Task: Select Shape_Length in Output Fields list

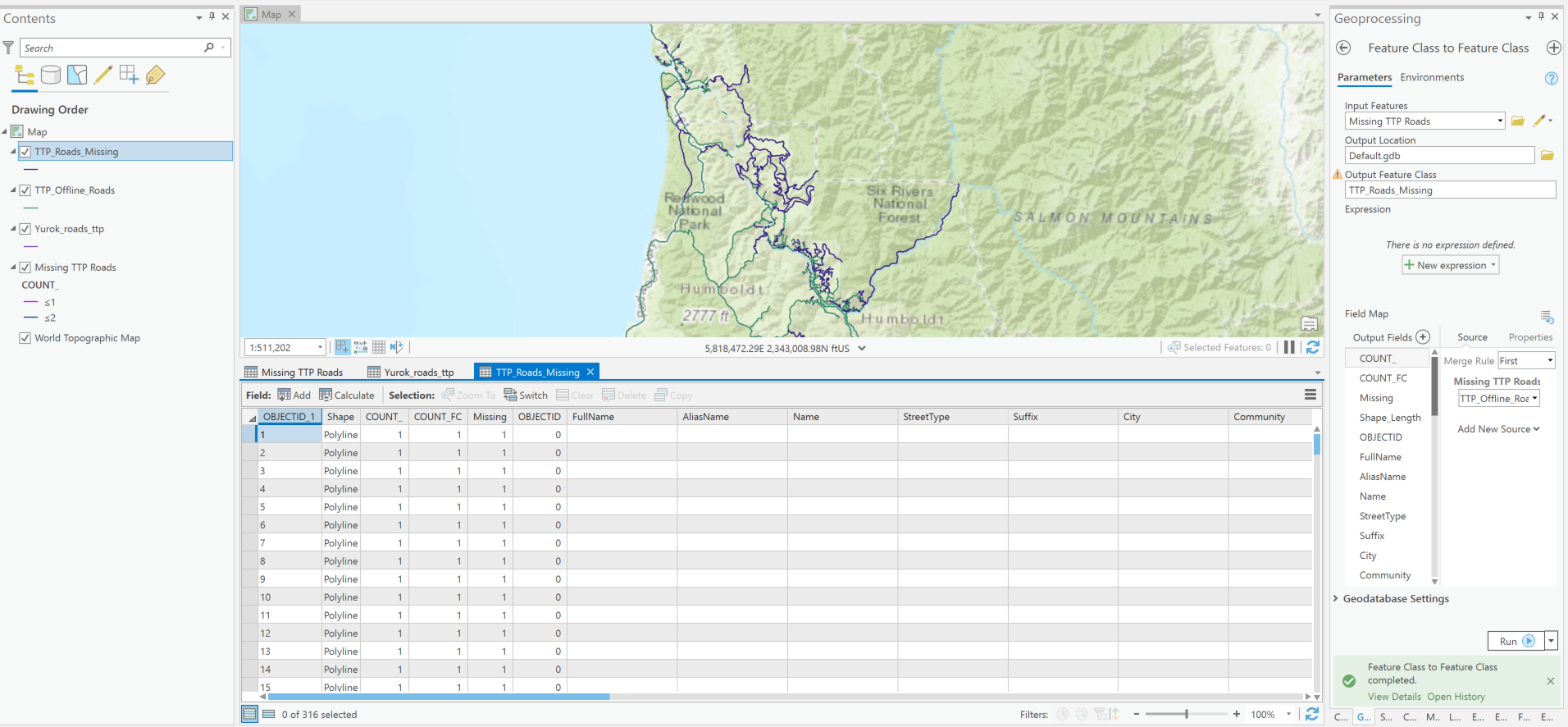Action: [1390, 418]
